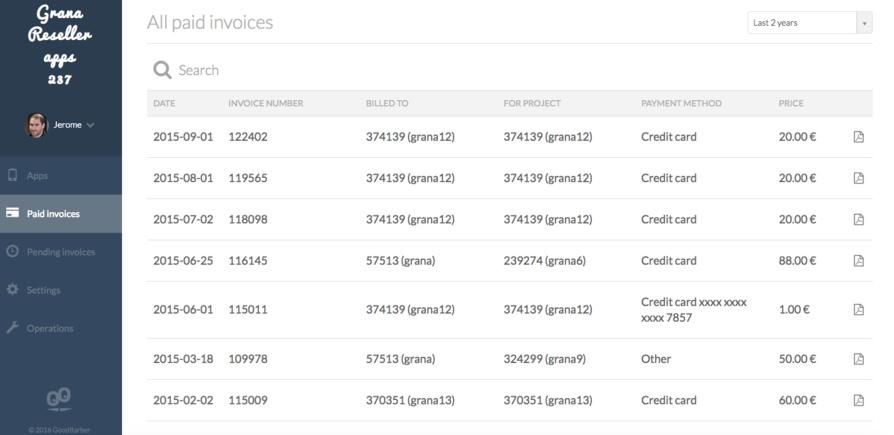Download PDF for invoice 122402
The image size is (894, 435).
(858, 137)
